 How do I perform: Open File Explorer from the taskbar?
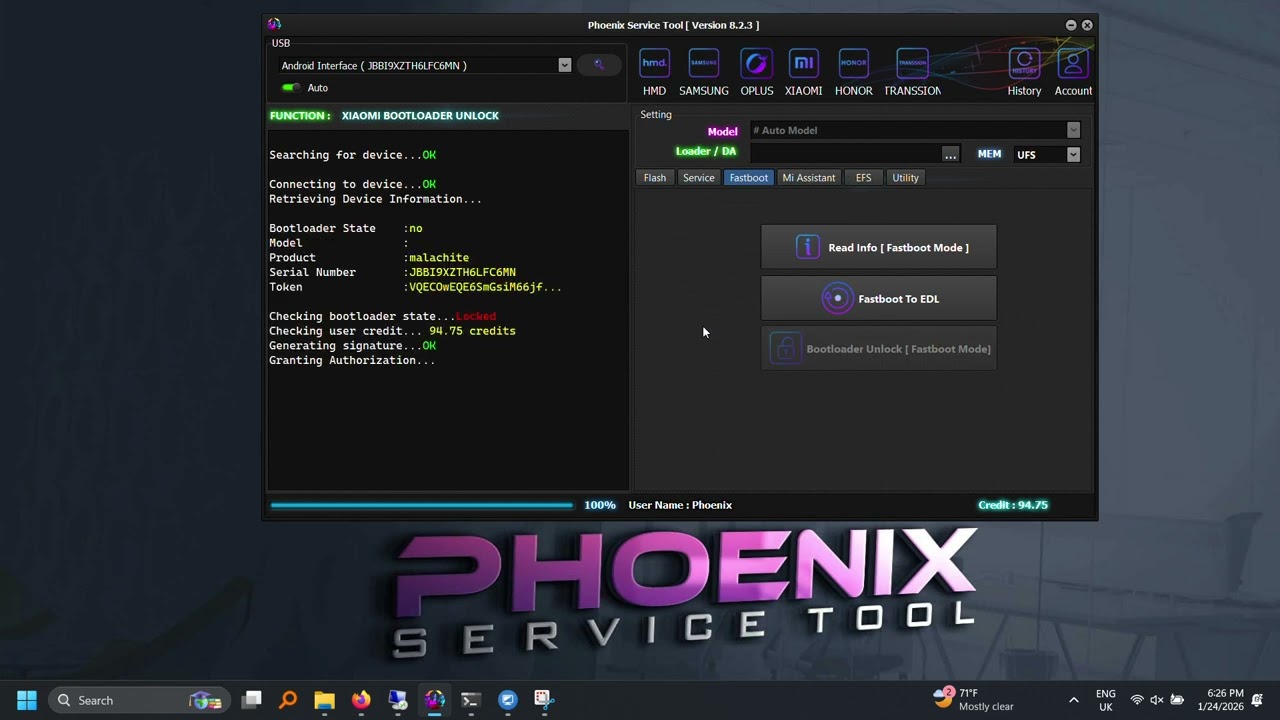(x=324, y=700)
